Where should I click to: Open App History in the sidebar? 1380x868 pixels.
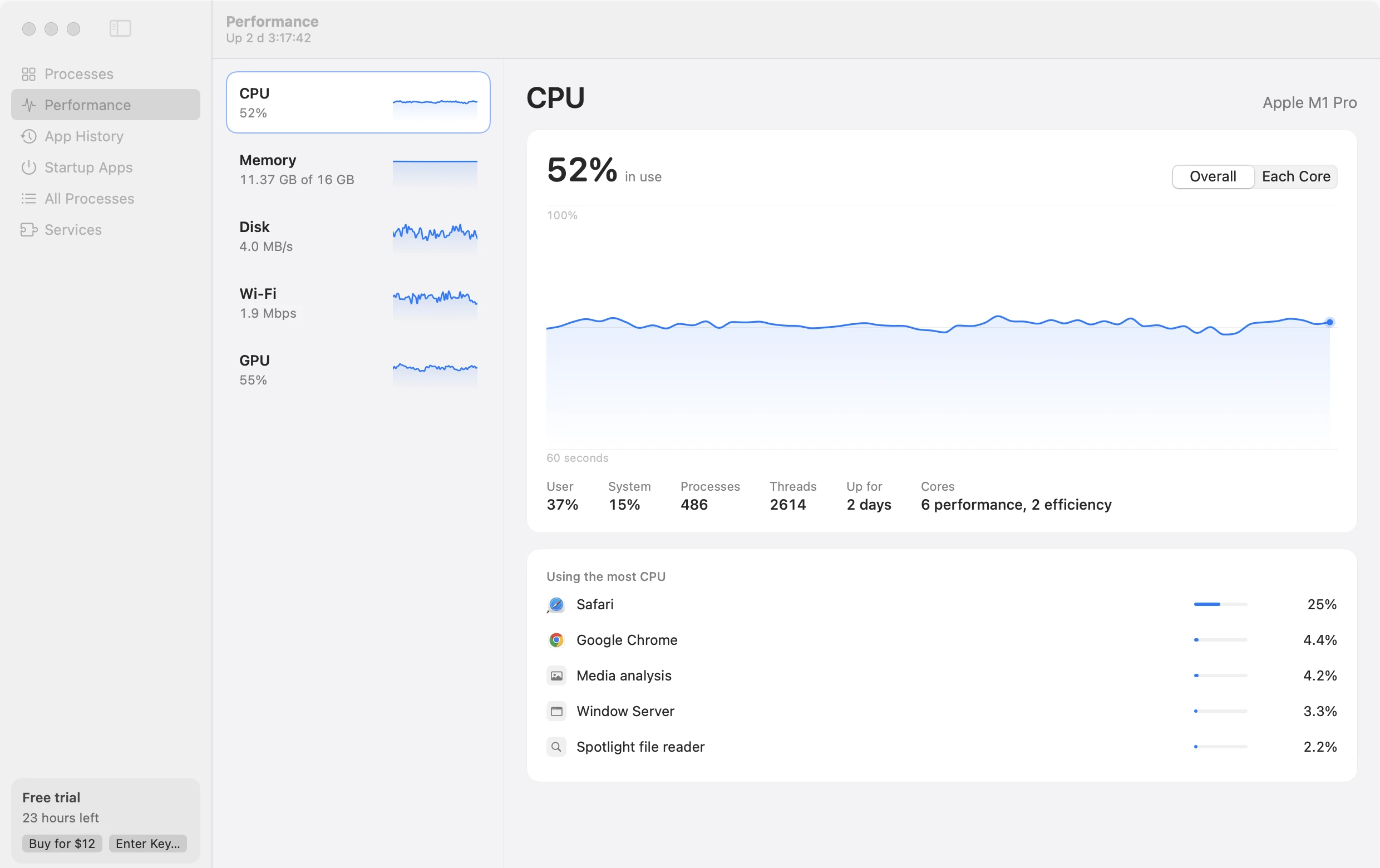(x=106, y=136)
